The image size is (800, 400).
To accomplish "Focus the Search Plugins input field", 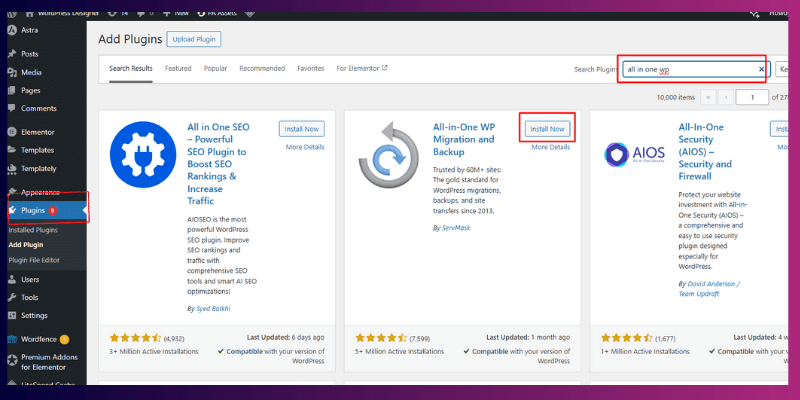I will pos(696,69).
